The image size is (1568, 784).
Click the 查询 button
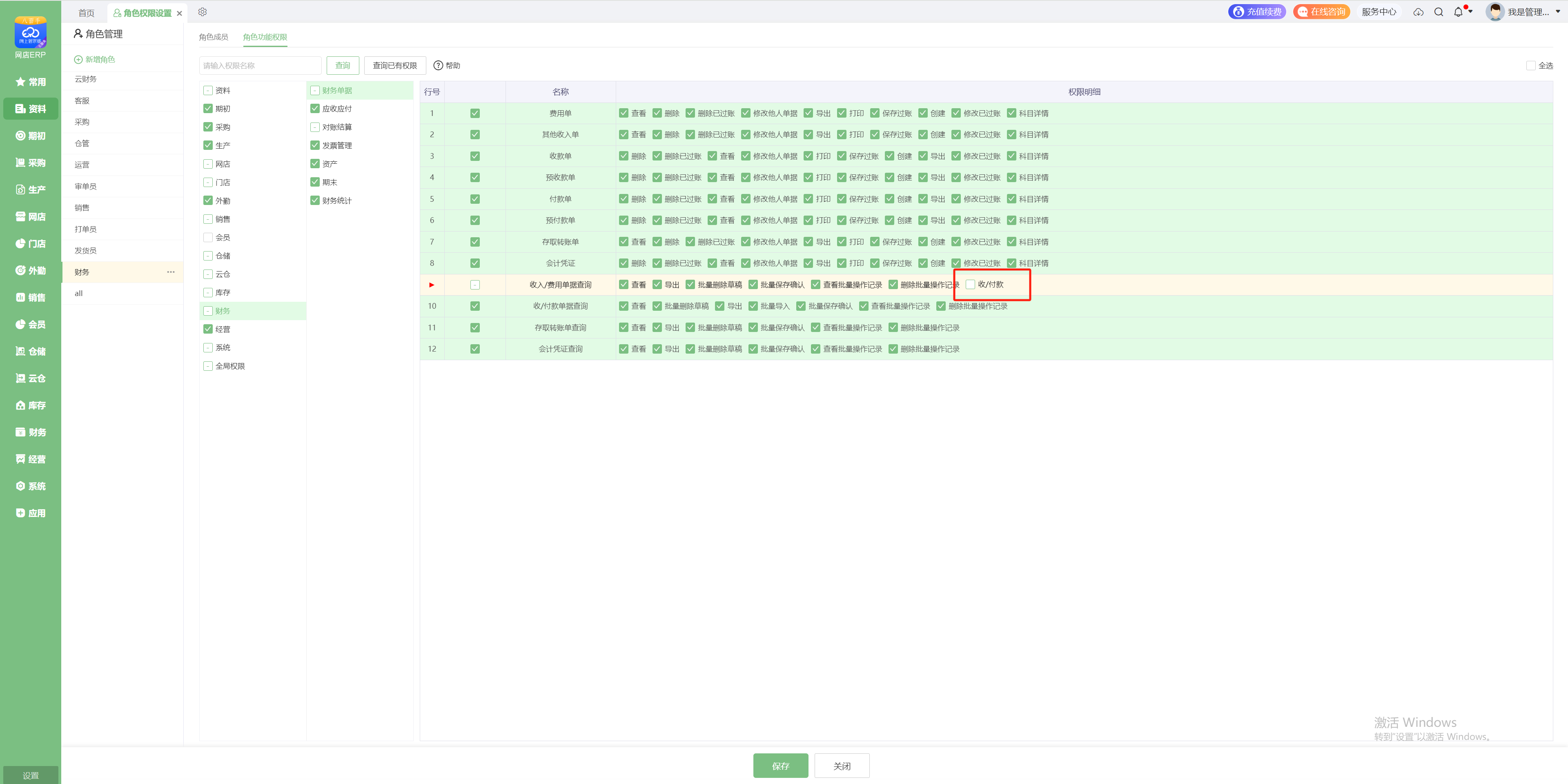pyautogui.click(x=343, y=65)
